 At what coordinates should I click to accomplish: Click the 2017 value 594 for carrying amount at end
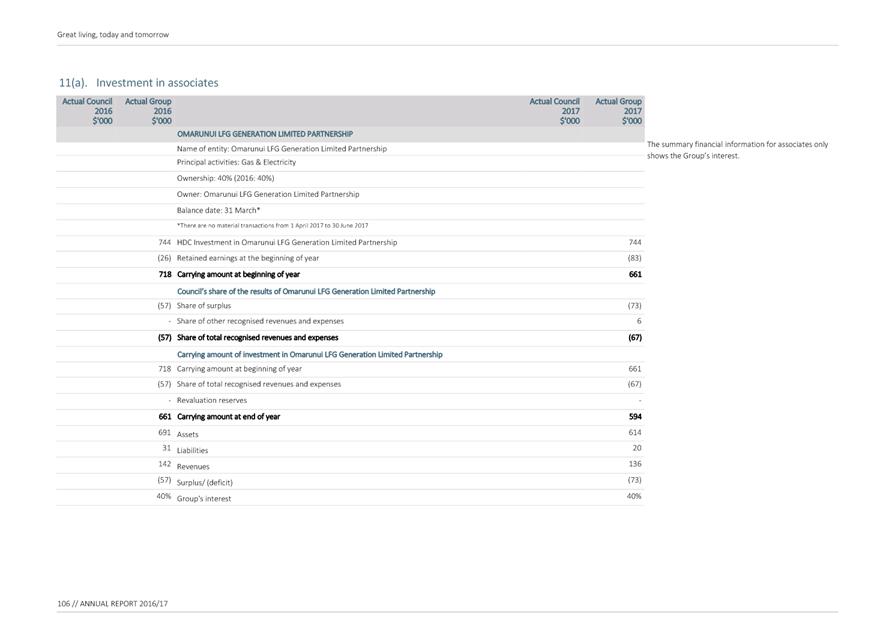tap(635, 417)
